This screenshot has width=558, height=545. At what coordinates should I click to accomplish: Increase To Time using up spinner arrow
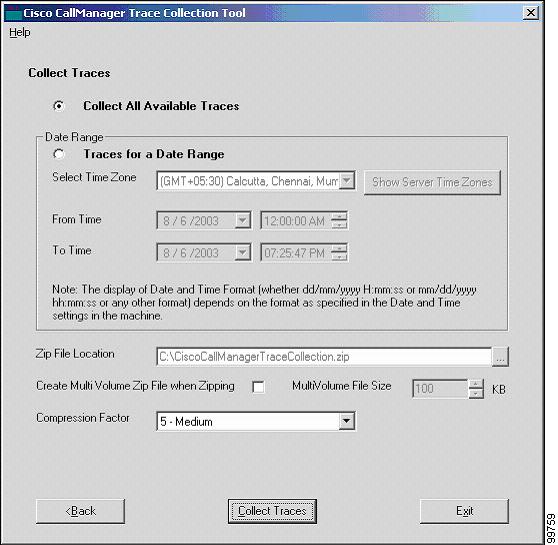click(339, 248)
